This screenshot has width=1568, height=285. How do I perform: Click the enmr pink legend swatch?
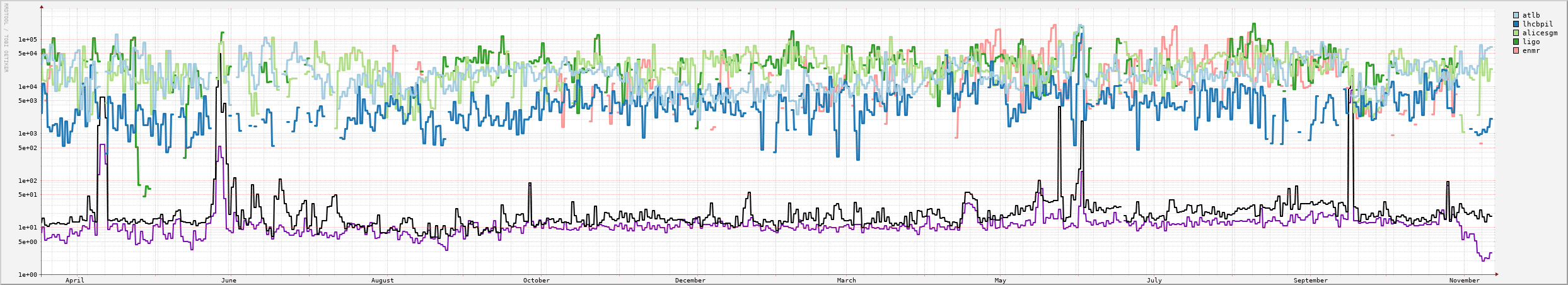tap(1516, 50)
